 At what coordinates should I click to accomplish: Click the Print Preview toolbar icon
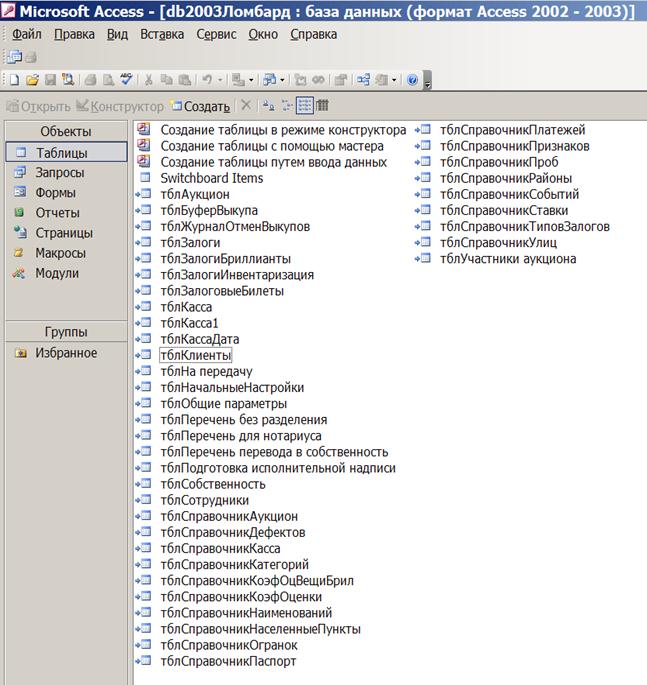click(x=108, y=80)
